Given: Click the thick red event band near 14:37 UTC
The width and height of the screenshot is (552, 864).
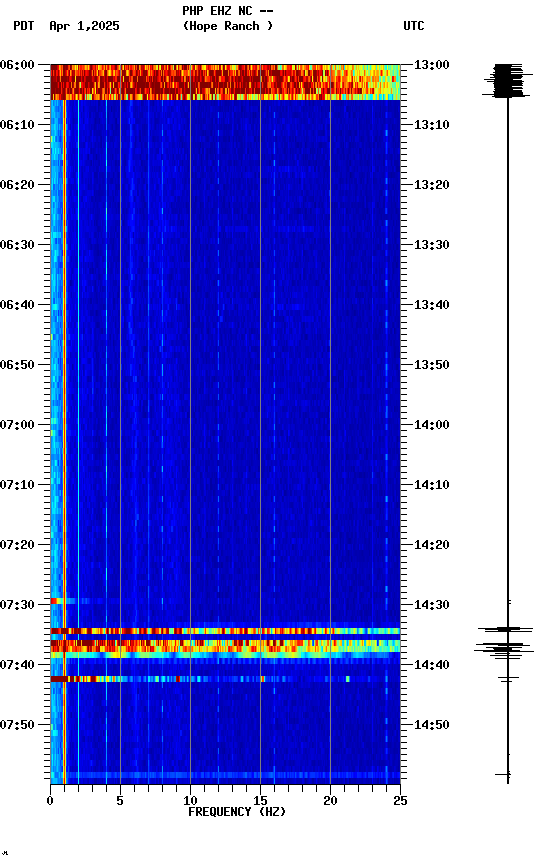Looking at the screenshot, I should coord(225,646).
